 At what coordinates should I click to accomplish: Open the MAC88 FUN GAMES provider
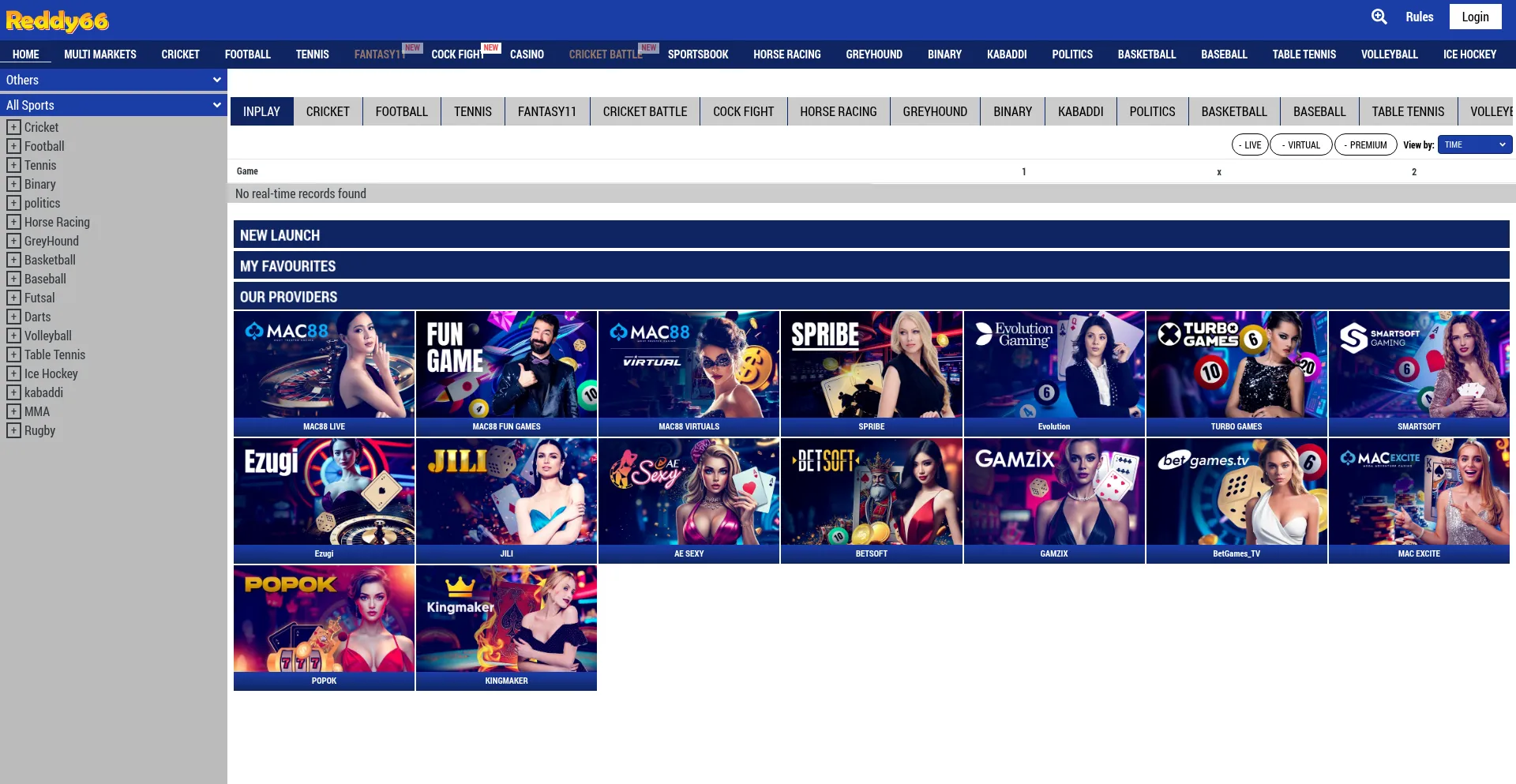tap(506, 373)
